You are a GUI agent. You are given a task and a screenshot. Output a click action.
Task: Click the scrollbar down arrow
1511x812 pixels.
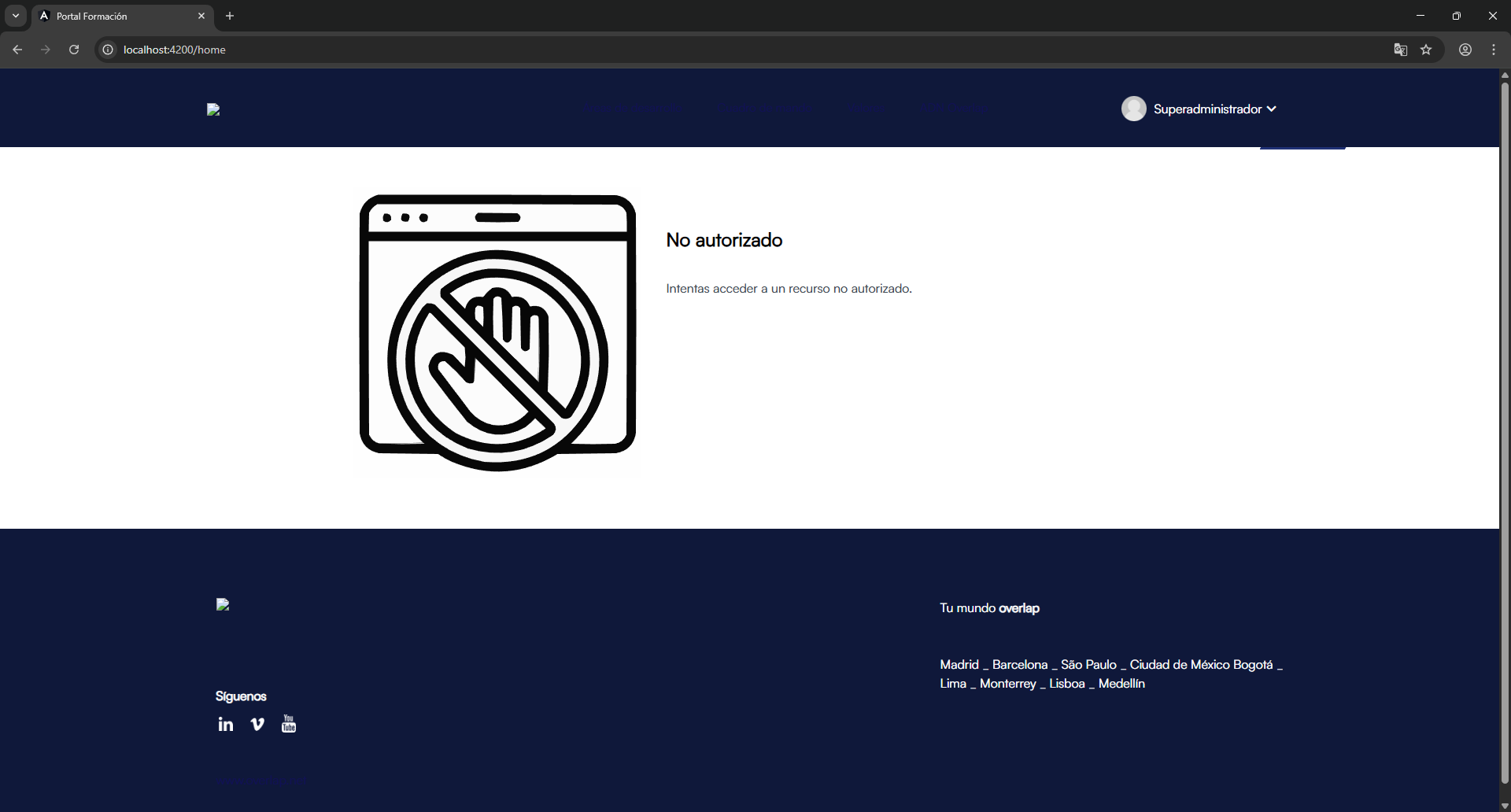click(x=1505, y=806)
